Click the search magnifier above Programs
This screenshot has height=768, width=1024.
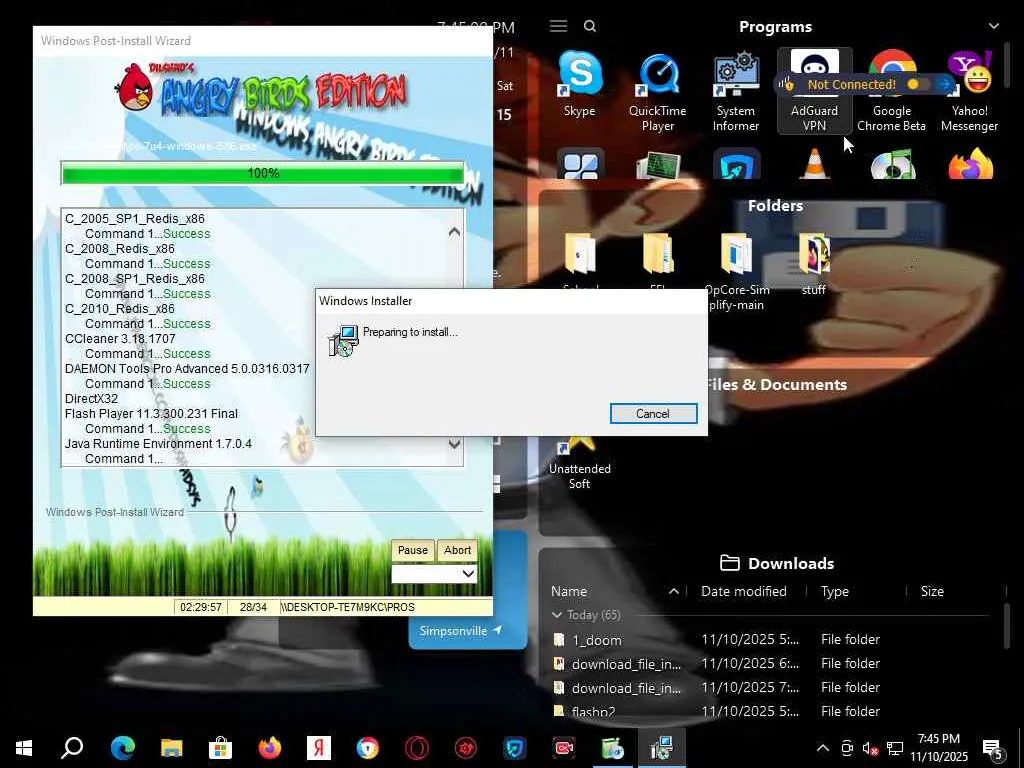[590, 26]
